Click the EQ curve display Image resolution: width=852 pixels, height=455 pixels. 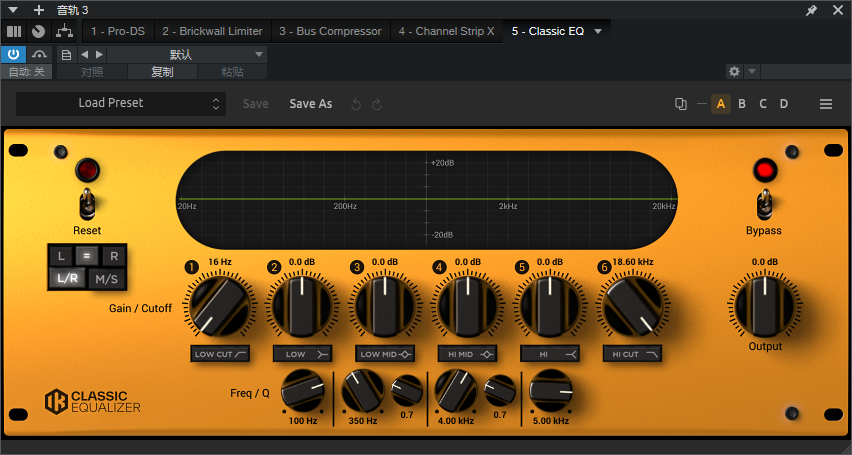(x=427, y=200)
